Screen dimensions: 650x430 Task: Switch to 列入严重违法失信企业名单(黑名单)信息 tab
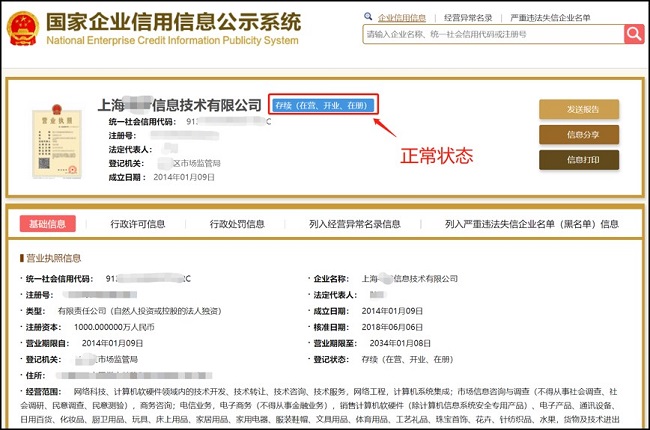[532, 224]
